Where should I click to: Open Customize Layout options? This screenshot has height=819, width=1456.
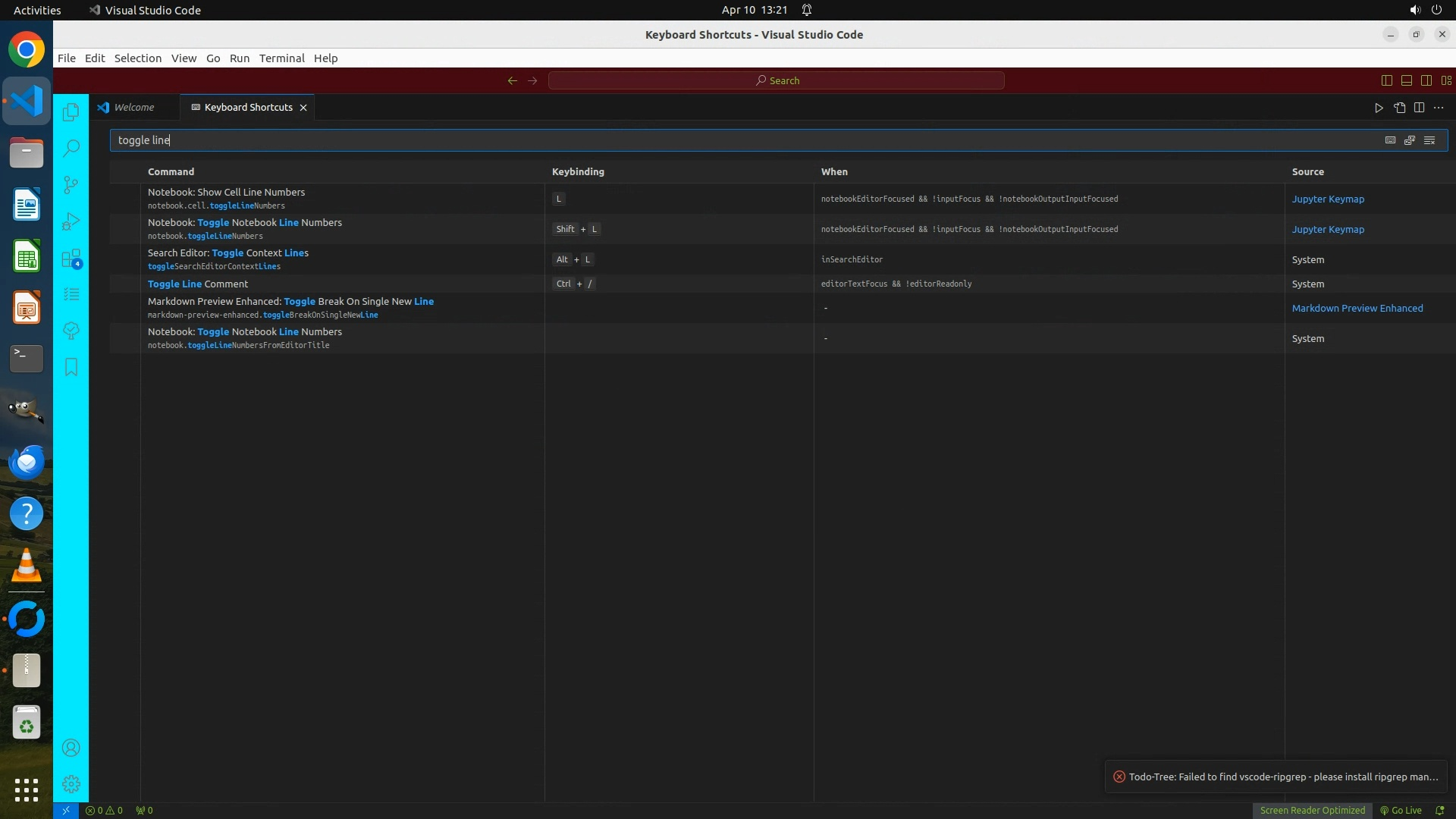1446,80
